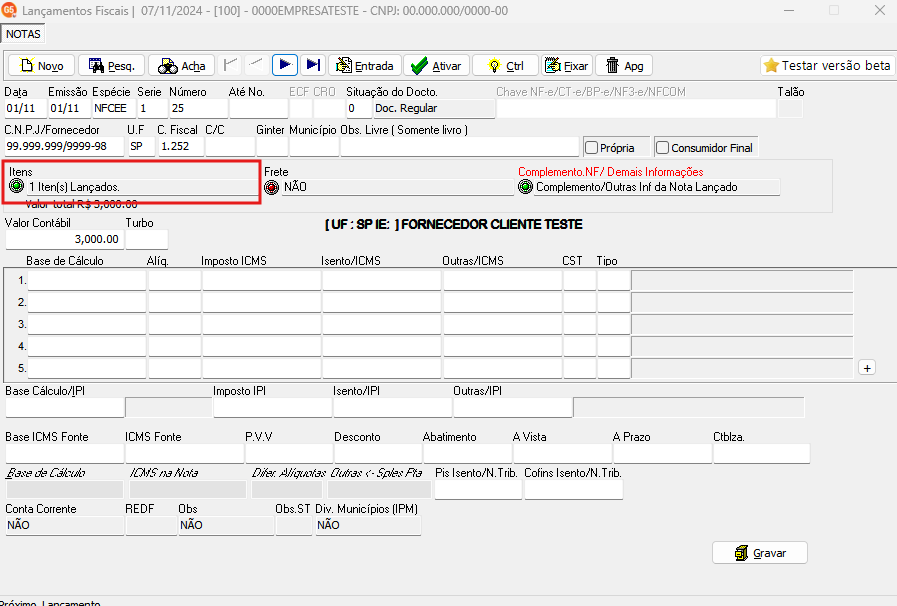Click the Base Cálculo/IPI field
Image resolution: width=897 pixels, height=606 pixels.
pyautogui.click(x=65, y=407)
